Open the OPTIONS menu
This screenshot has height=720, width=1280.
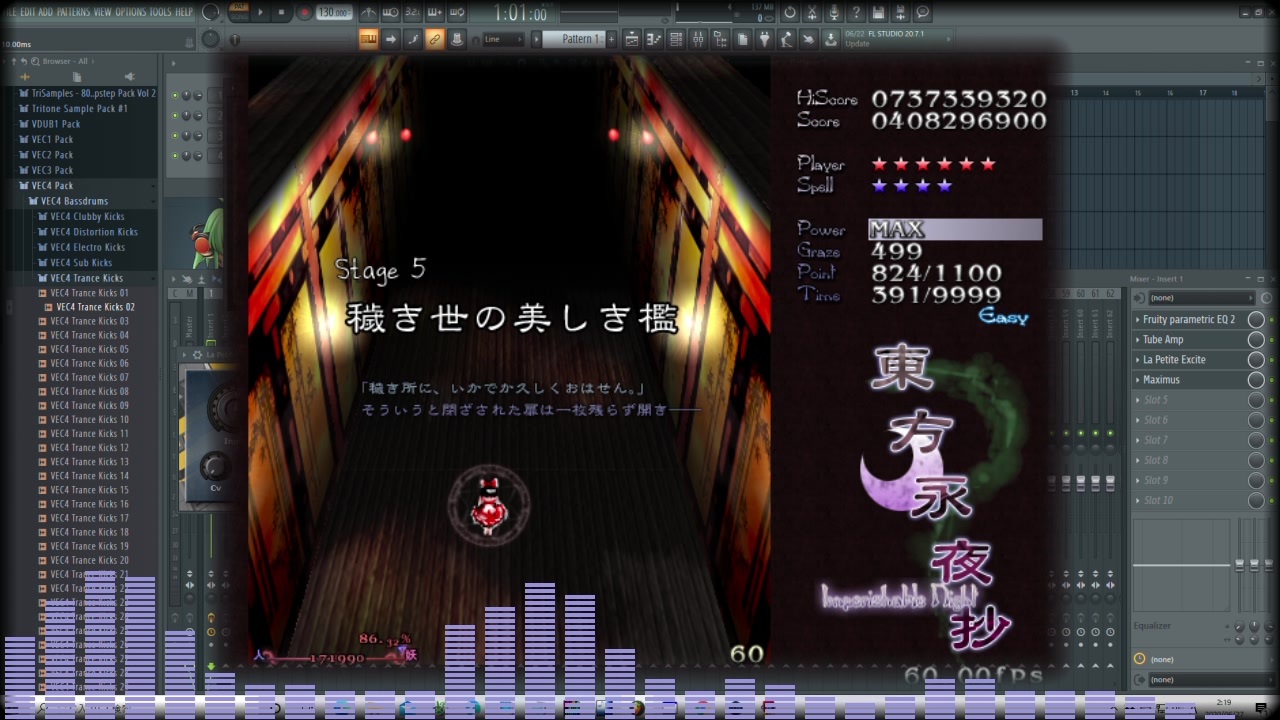click(130, 12)
